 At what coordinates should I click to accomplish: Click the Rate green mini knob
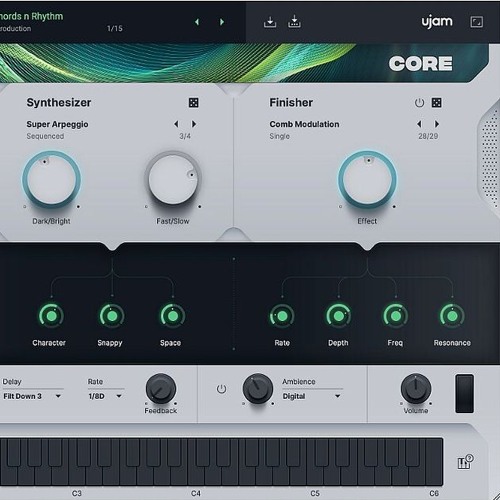(x=282, y=316)
